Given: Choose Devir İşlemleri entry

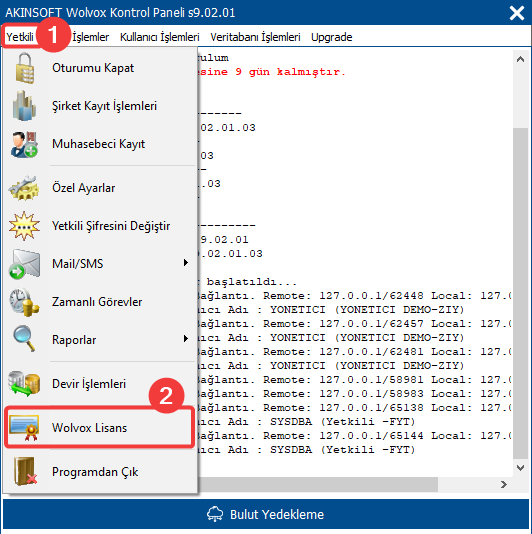Looking at the screenshot, I should tap(100, 384).
